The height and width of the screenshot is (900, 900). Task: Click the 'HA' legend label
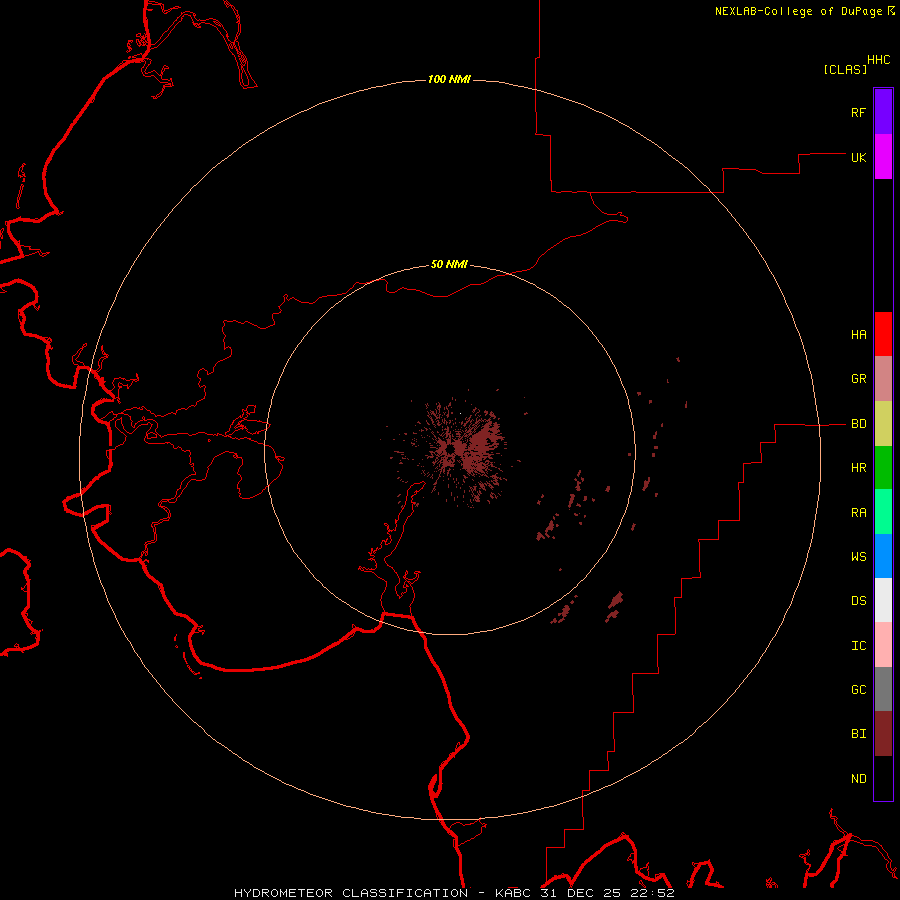[859, 334]
